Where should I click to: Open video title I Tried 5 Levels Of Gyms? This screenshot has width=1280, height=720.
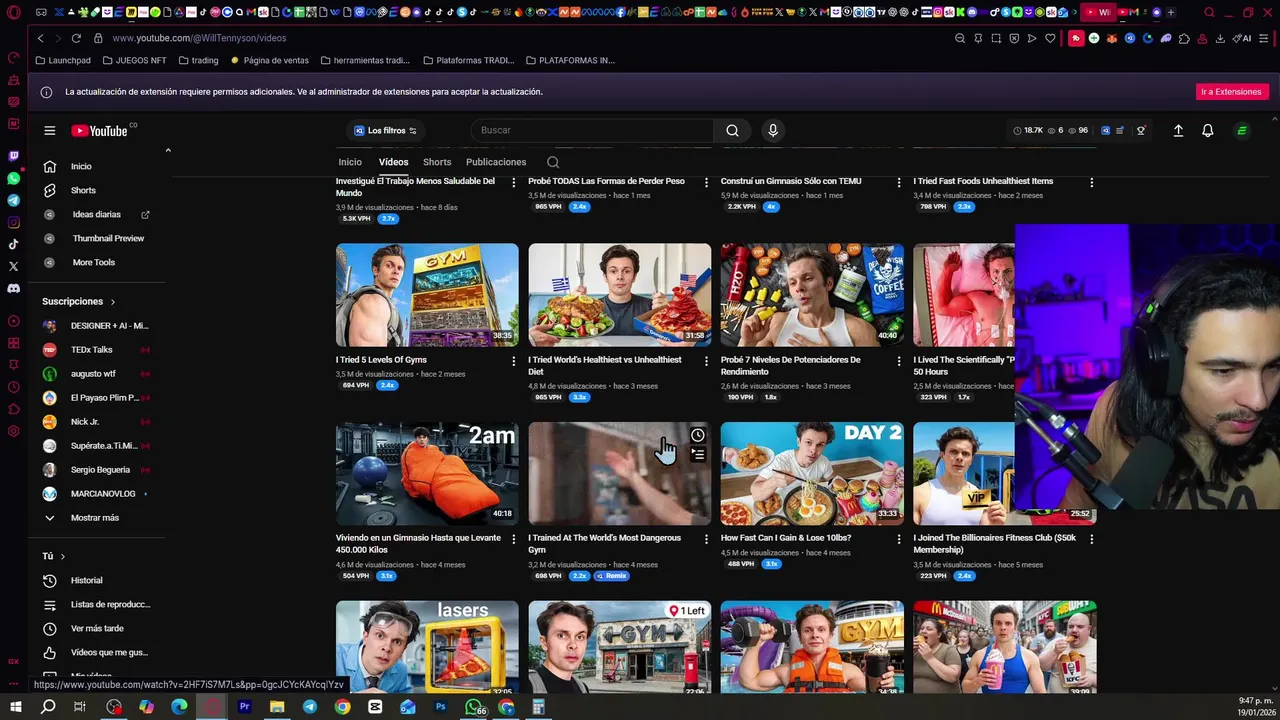pyautogui.click(x=381, y=360)
